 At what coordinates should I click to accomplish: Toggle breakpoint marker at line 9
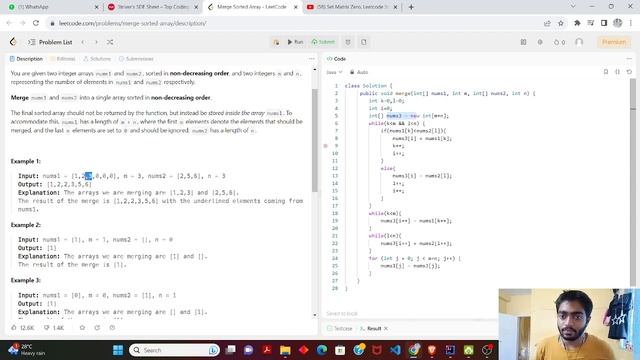(x=326, y=146)
